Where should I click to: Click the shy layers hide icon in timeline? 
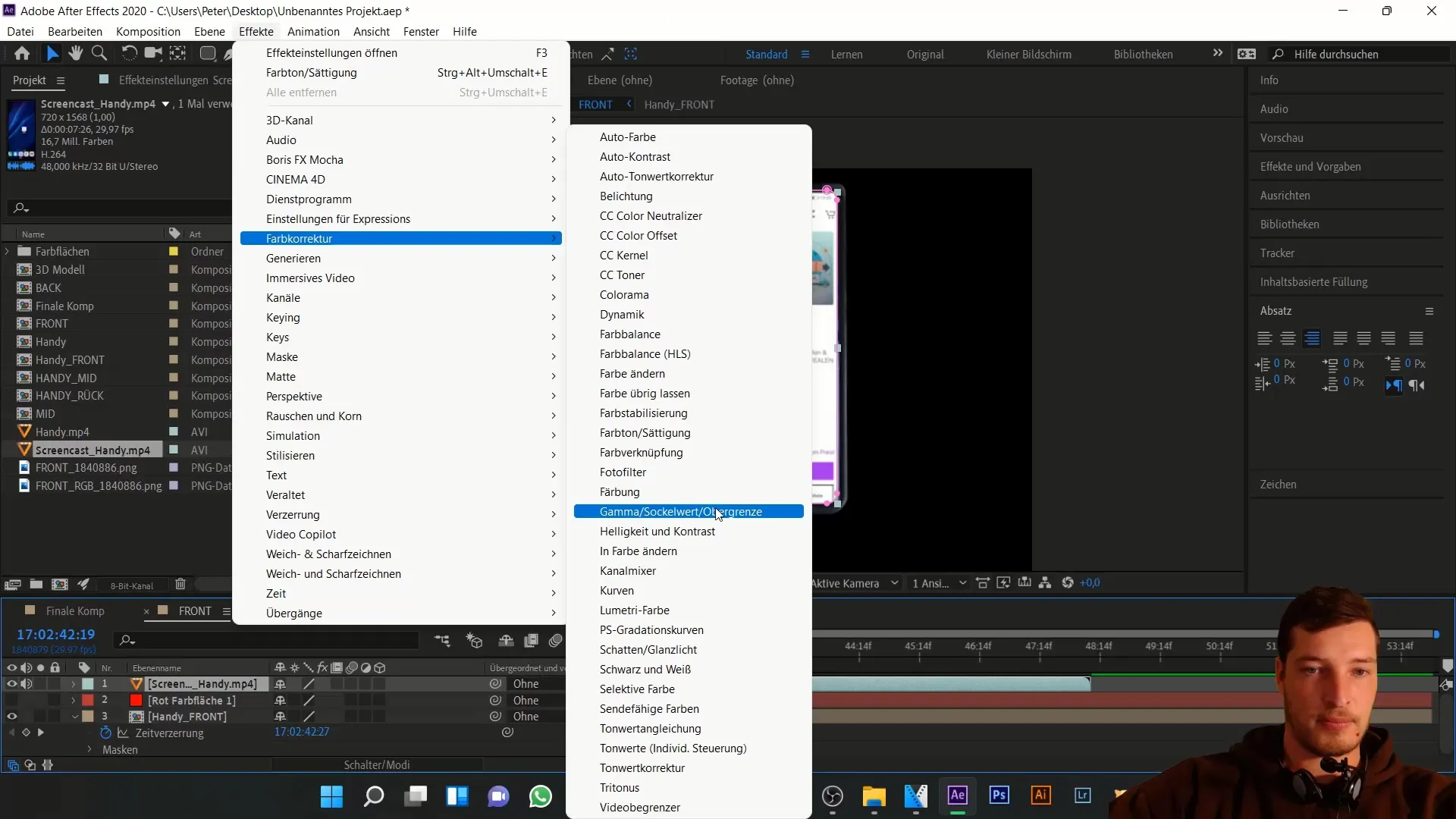[x=506, y=641]
